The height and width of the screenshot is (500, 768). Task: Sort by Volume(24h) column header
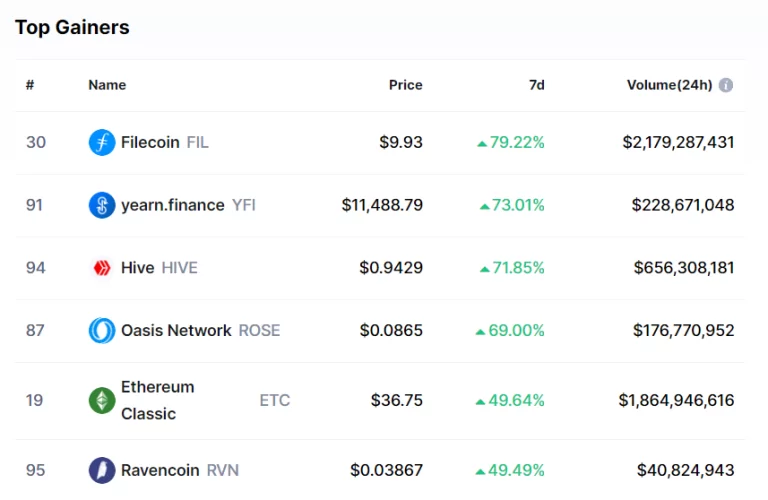pos(669,85)
